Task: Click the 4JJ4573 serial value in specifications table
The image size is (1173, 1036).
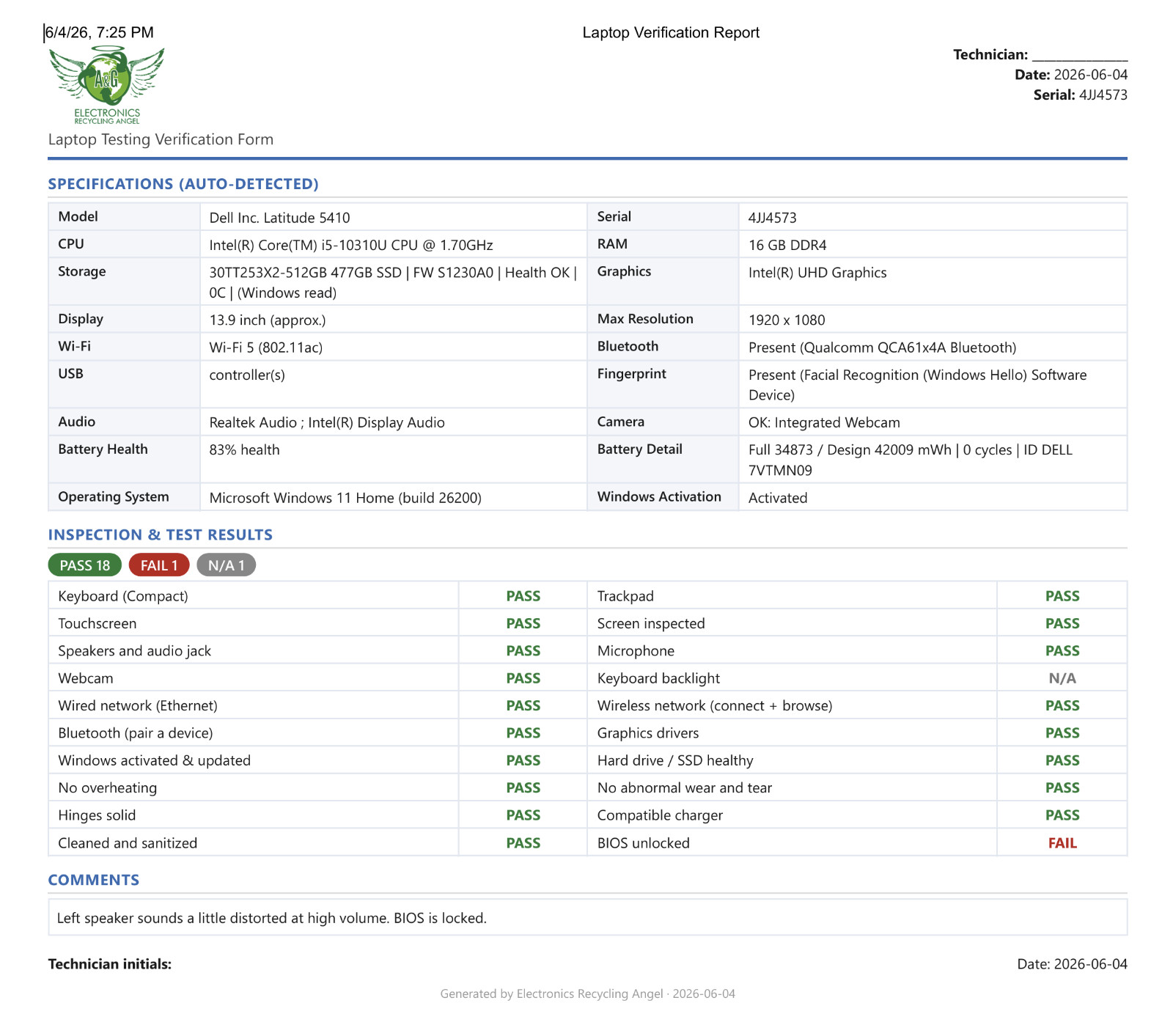Action: [x=773, y=218]
